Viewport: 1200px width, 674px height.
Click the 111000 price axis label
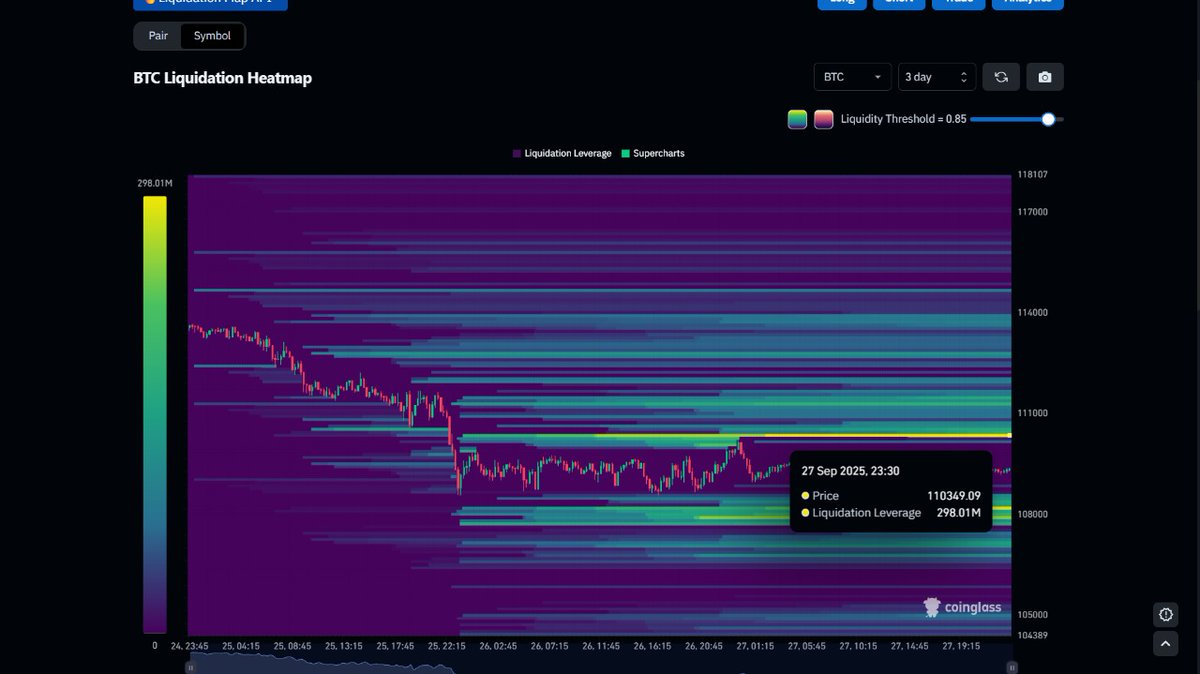[1034, 413]
